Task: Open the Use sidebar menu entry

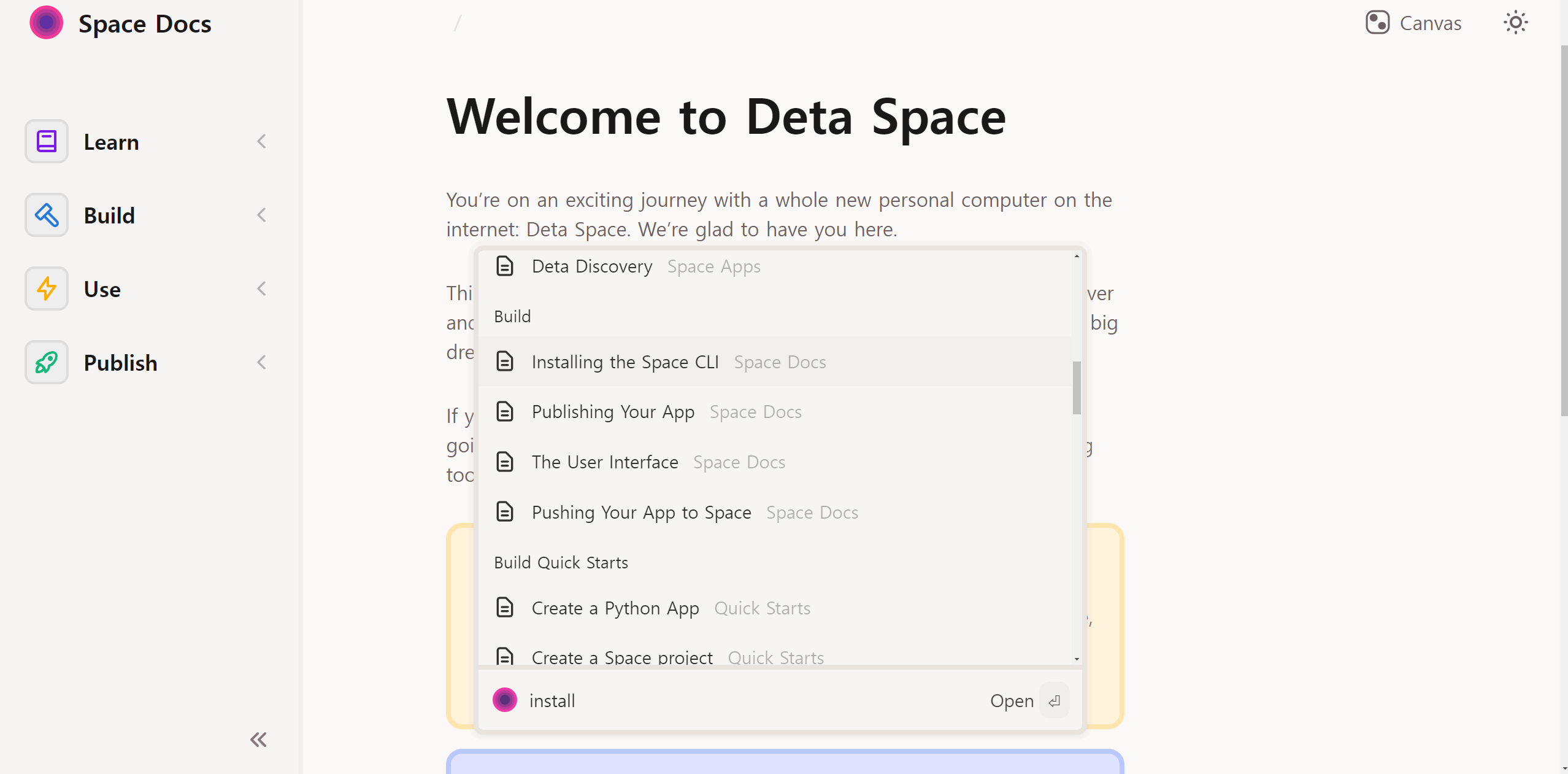Action: pyautogui.click(x=101, y=288)
